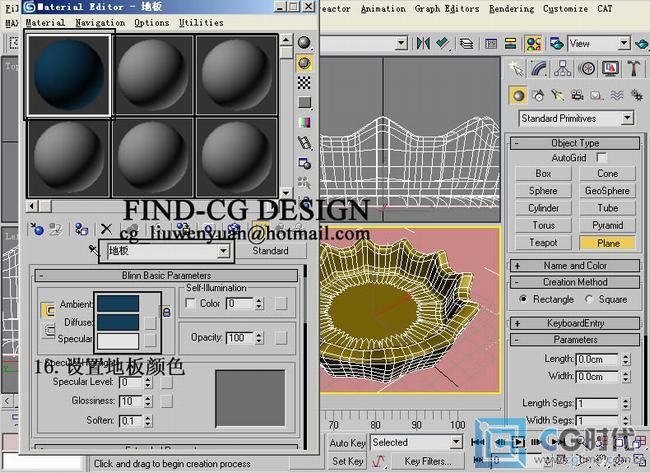Click the Specular color swatch
Screen dimensions: 650x473
tap(118, 341)
